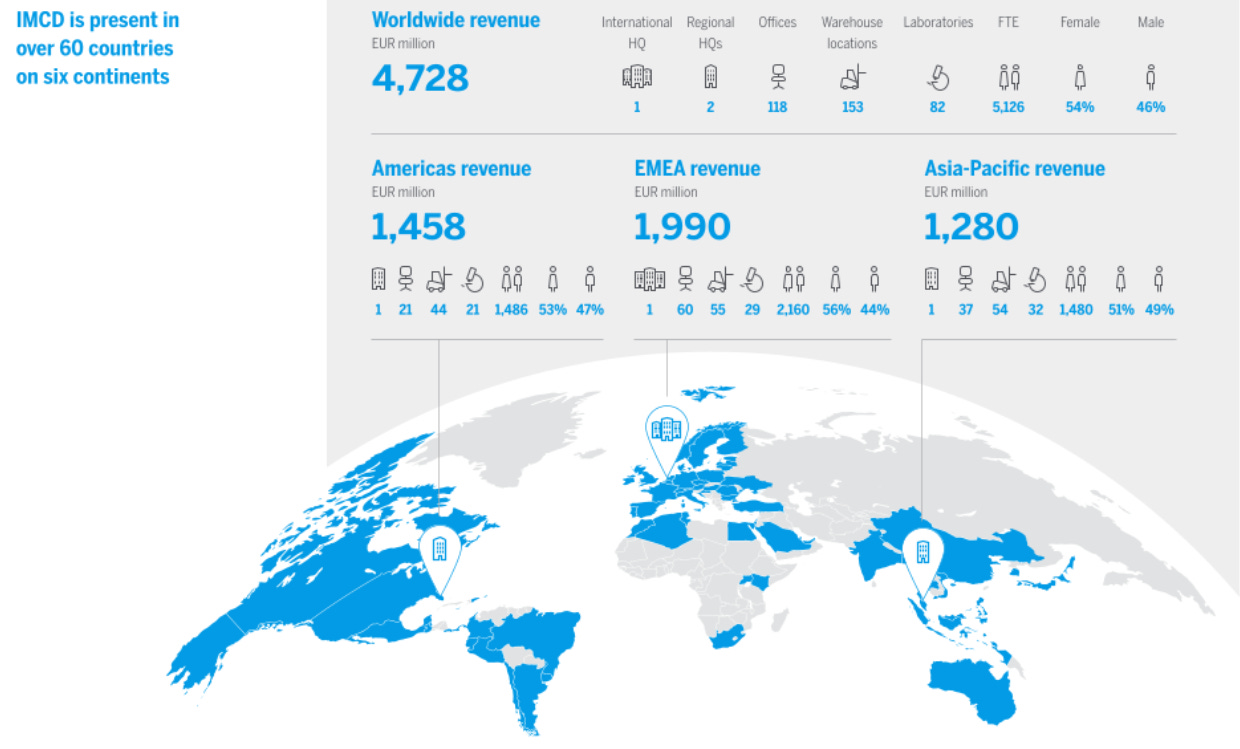Click the 1,990 EMEA revenue figure

682,227
